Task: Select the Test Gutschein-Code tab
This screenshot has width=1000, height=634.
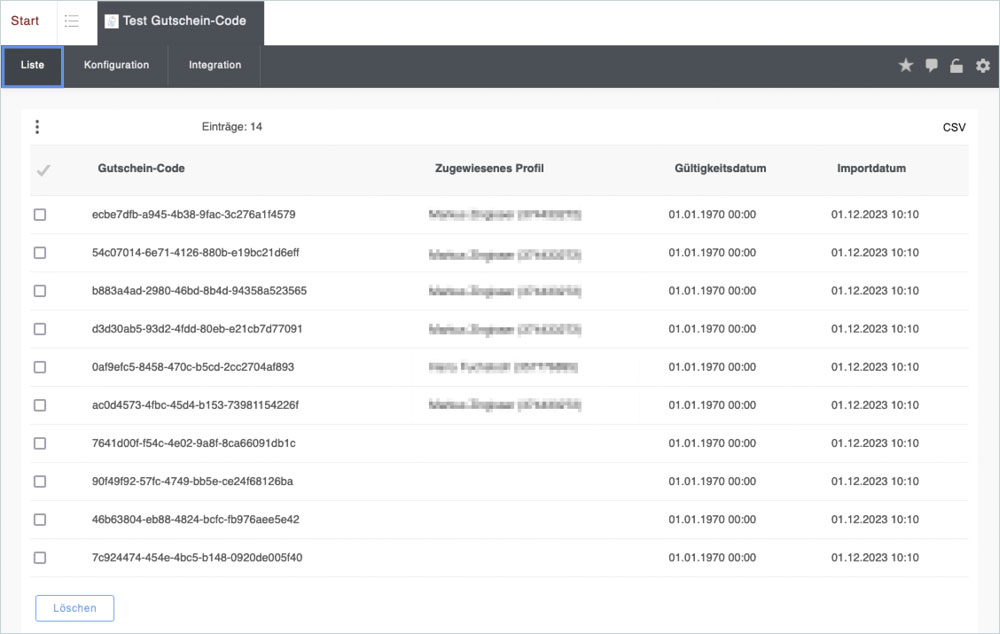Action: [180, 22]
